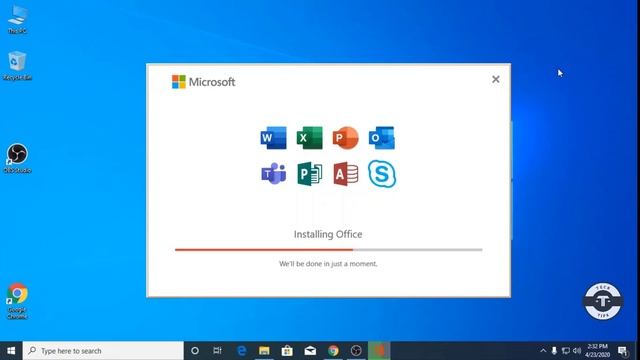Click the Skype icon in Office installer
Viewport: 640px width, 360px height.
coord(382,174)
